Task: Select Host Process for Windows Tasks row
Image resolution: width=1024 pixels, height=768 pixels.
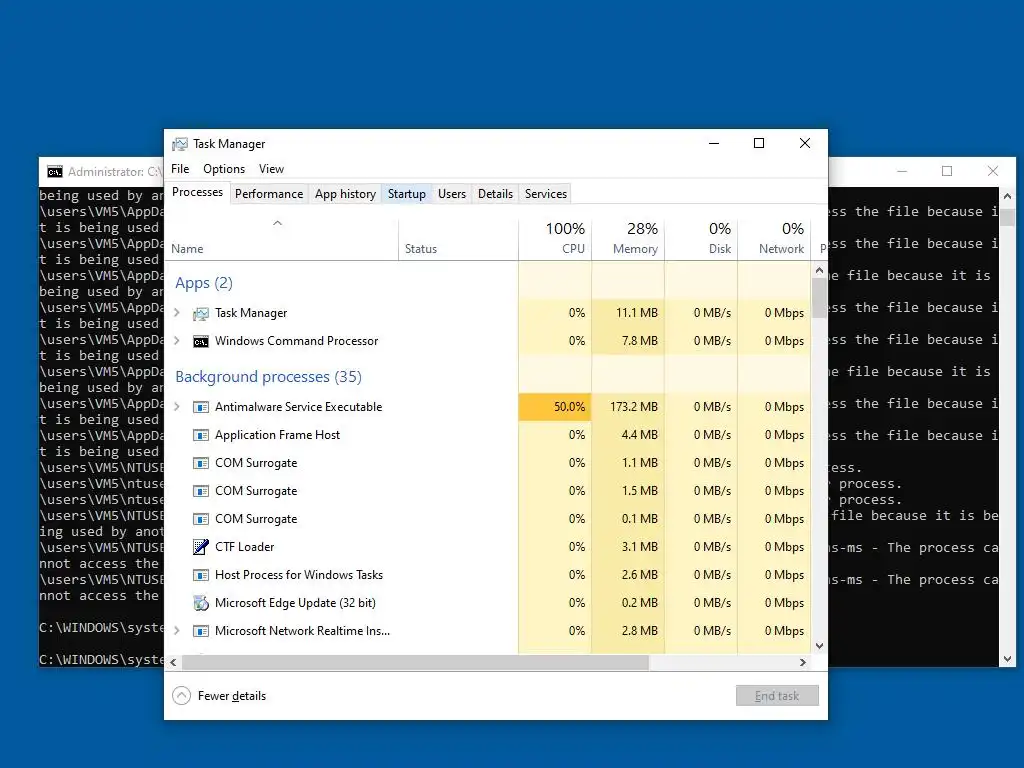Action: click(x=488, y=575)
